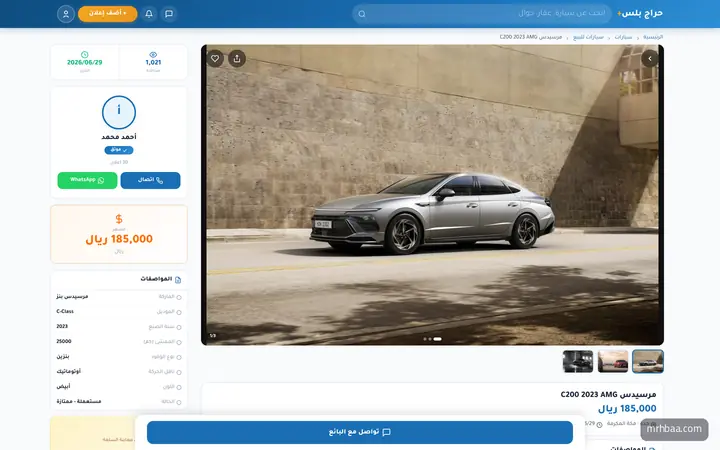The width and height of the screenshot is (720, 450).
Task: Click fuel value 'بنزين'
Action: pyautogui.click(x=63, y=356)
